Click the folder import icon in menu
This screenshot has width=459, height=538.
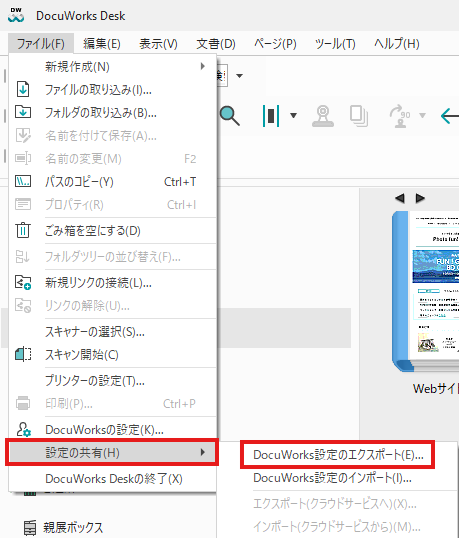23,112
